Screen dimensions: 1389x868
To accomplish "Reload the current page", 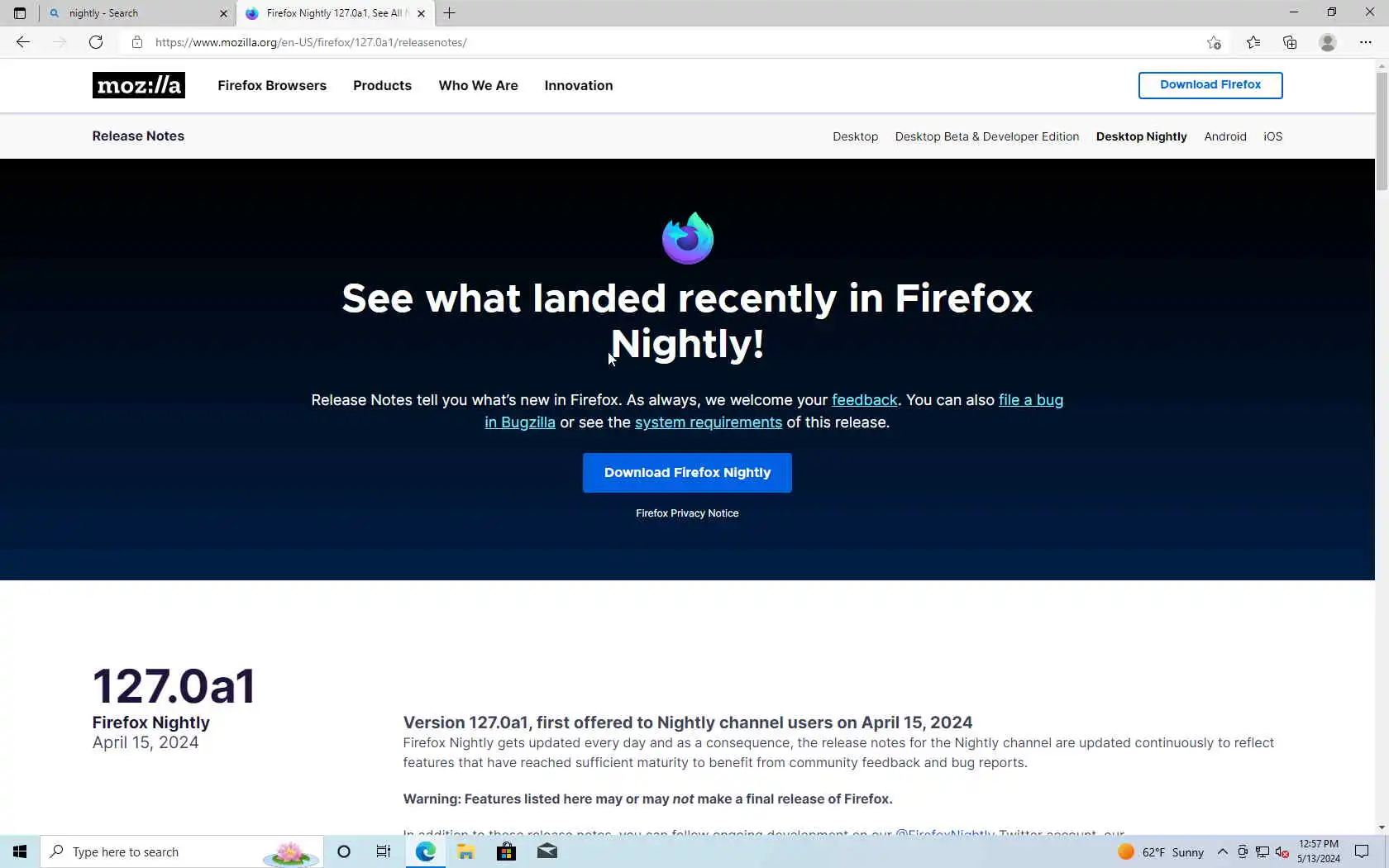I will point(96,42).
